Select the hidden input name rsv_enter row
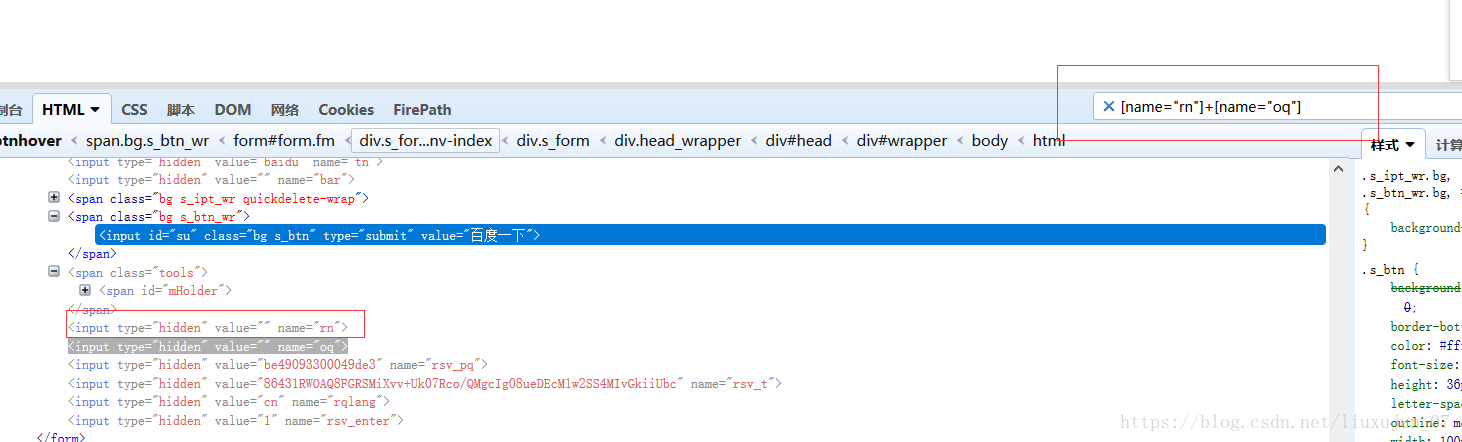The height and width of the screenshot is (442, 1462). click(235, 420)
